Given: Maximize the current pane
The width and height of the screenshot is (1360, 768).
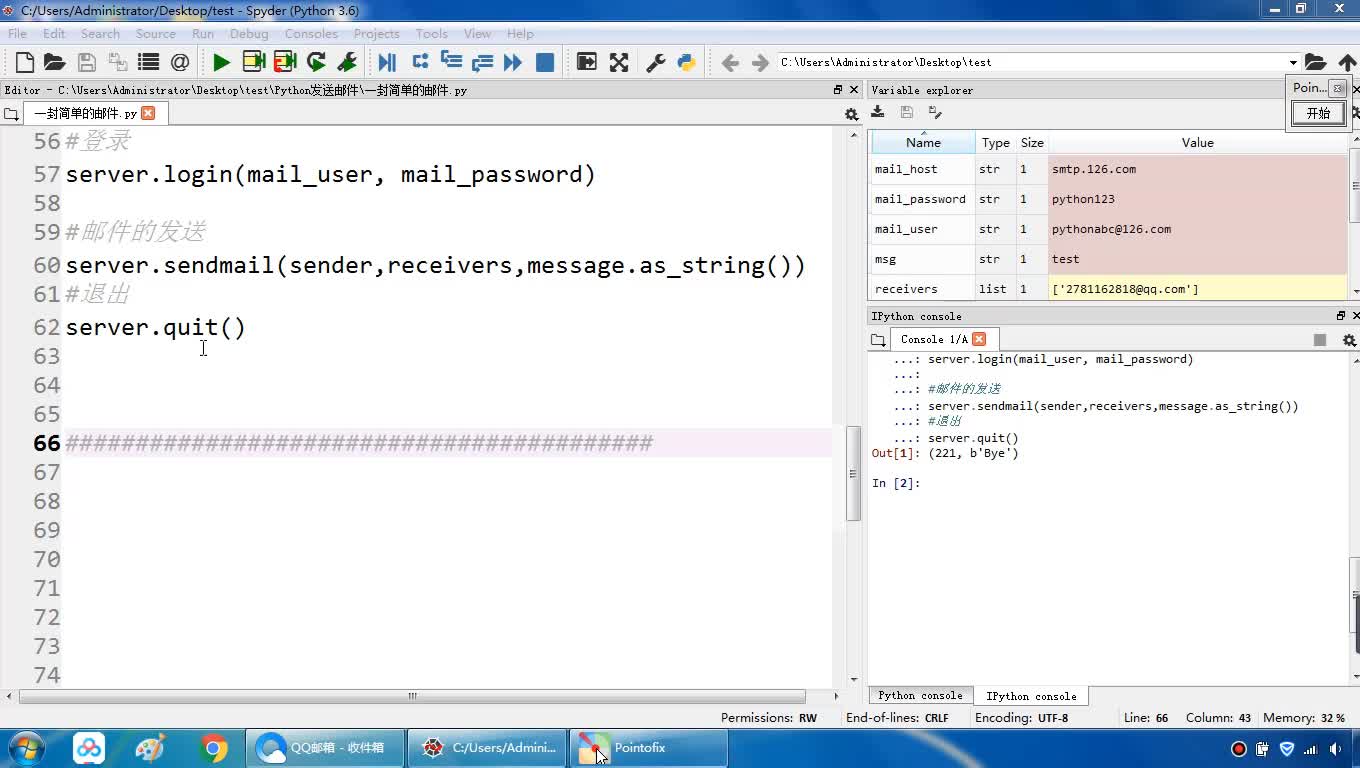Looking at the screenshot, I should click(x=619, y=62).
